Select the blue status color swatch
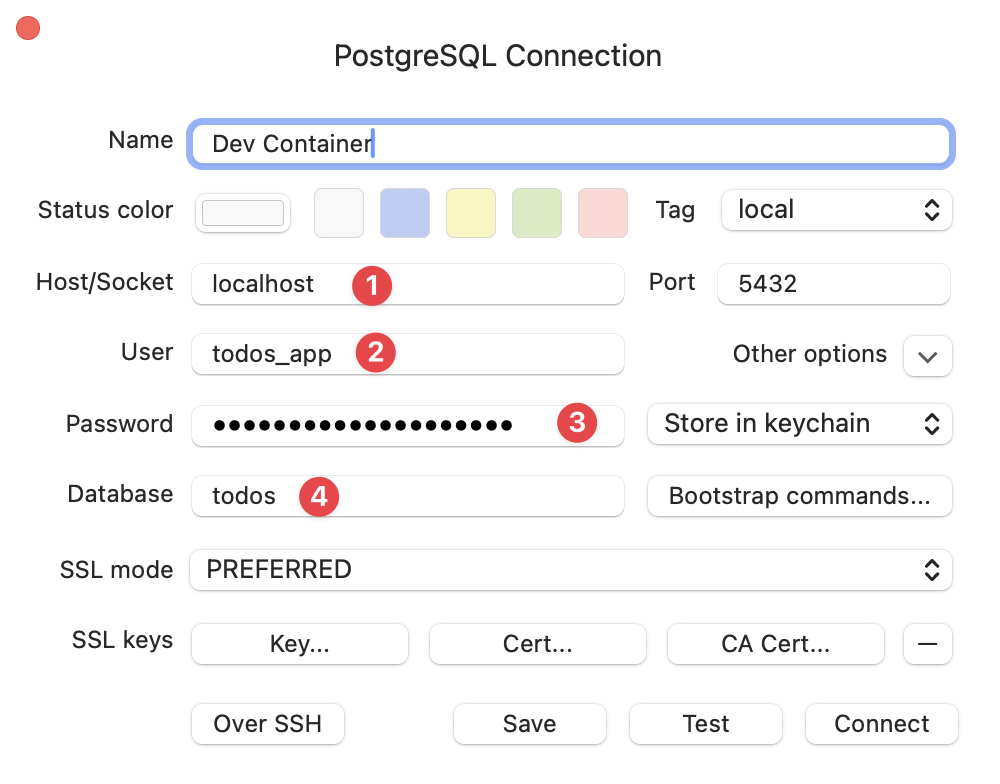Viewport: 1000px width, 784px height. pyautogui.click(x=405, y=213)
